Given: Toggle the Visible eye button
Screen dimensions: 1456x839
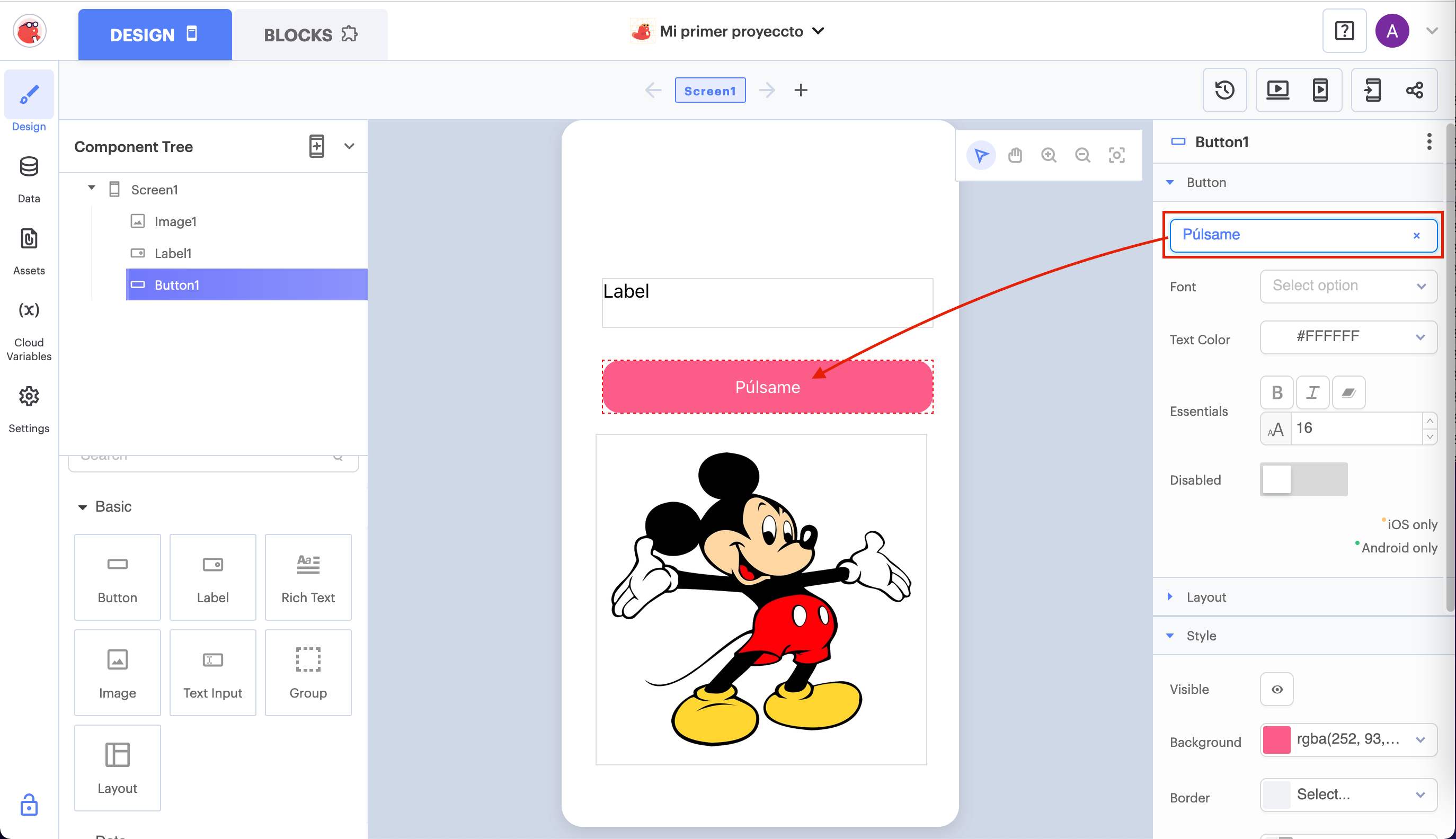Looking at the screenshot, I should tap(1277, 689).
